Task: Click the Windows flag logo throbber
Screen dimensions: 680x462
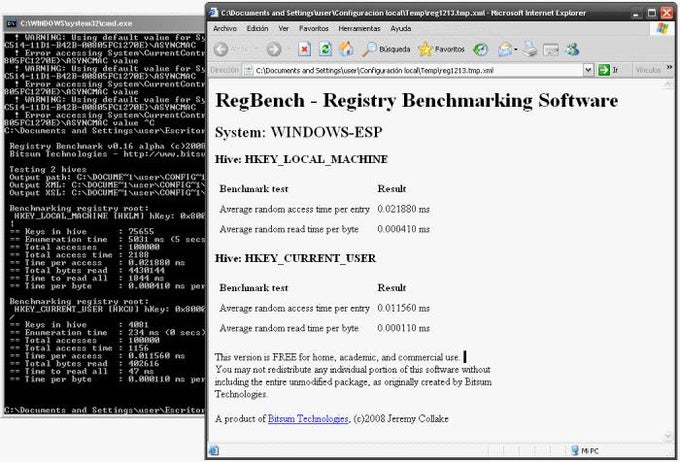Action: (x=662, y=29)
